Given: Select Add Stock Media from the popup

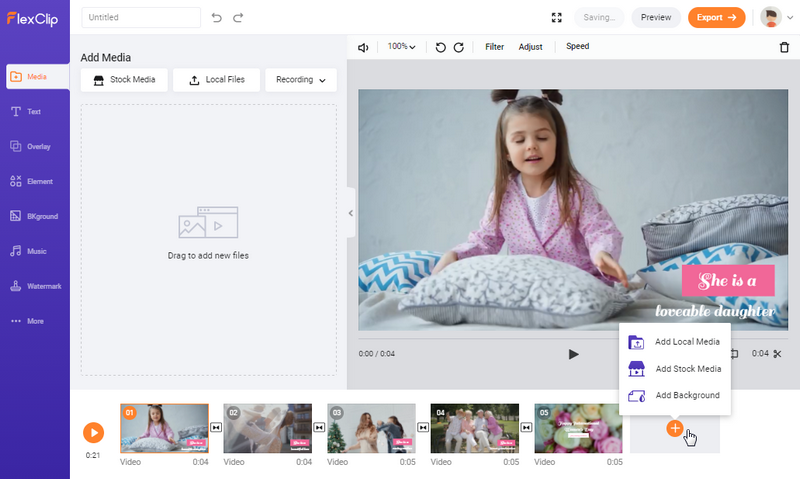Looking at the screenshot, I should (674, 368).
